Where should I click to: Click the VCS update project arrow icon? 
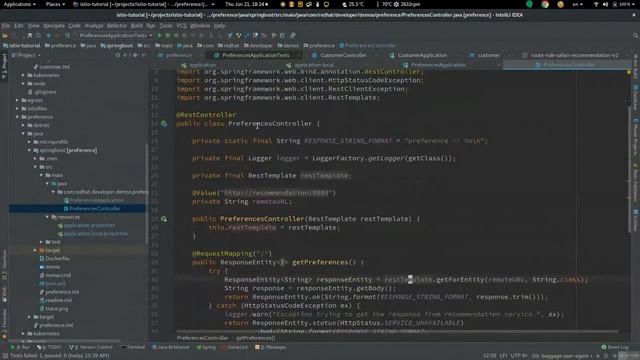point(230,36)
